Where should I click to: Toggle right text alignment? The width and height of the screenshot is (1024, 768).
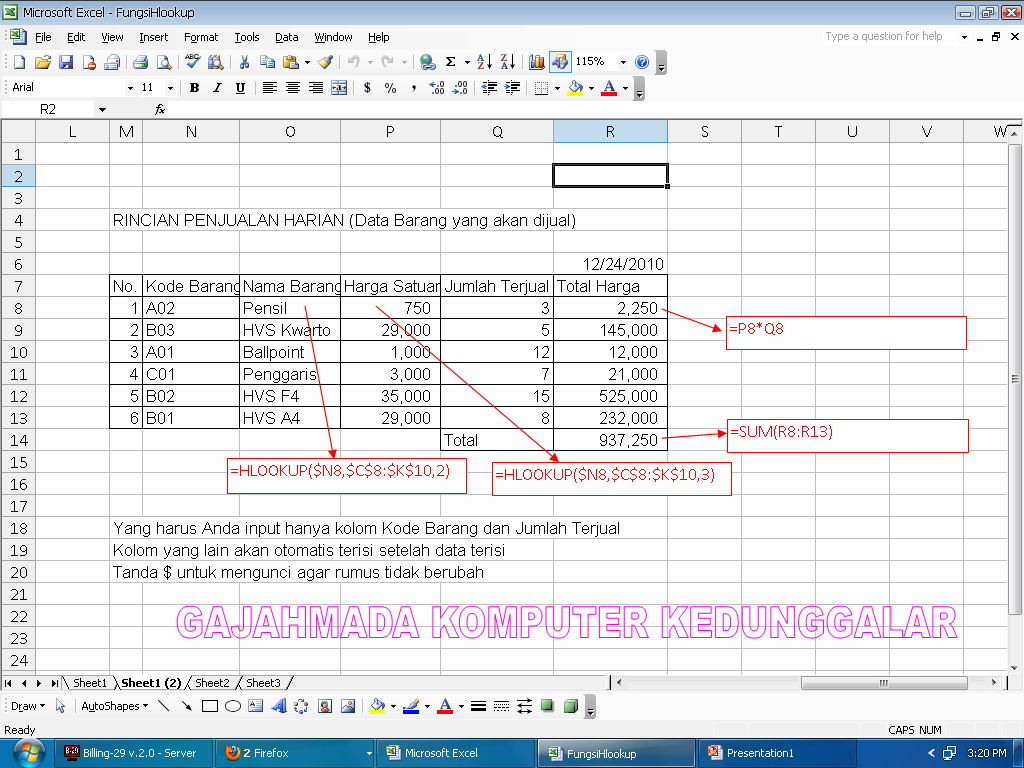pyautogui.click(x=316, y=88)
